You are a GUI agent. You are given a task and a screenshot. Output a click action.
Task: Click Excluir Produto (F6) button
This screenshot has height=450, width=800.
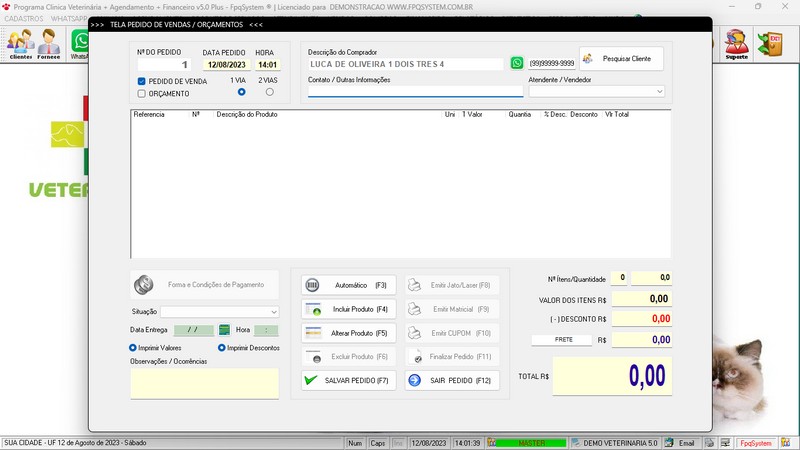click(348, 357)
